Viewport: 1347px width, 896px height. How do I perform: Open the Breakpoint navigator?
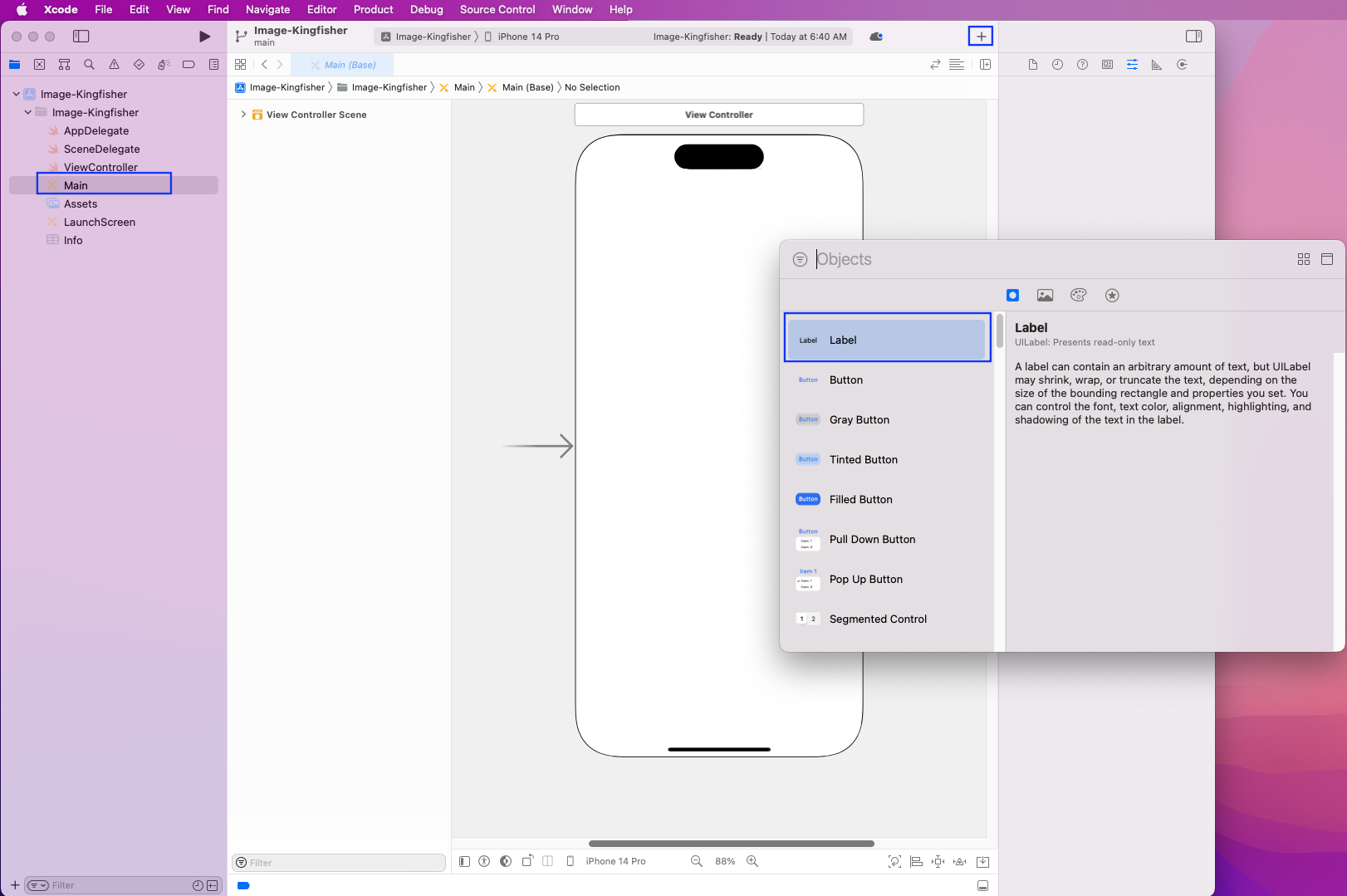(189, 65)
